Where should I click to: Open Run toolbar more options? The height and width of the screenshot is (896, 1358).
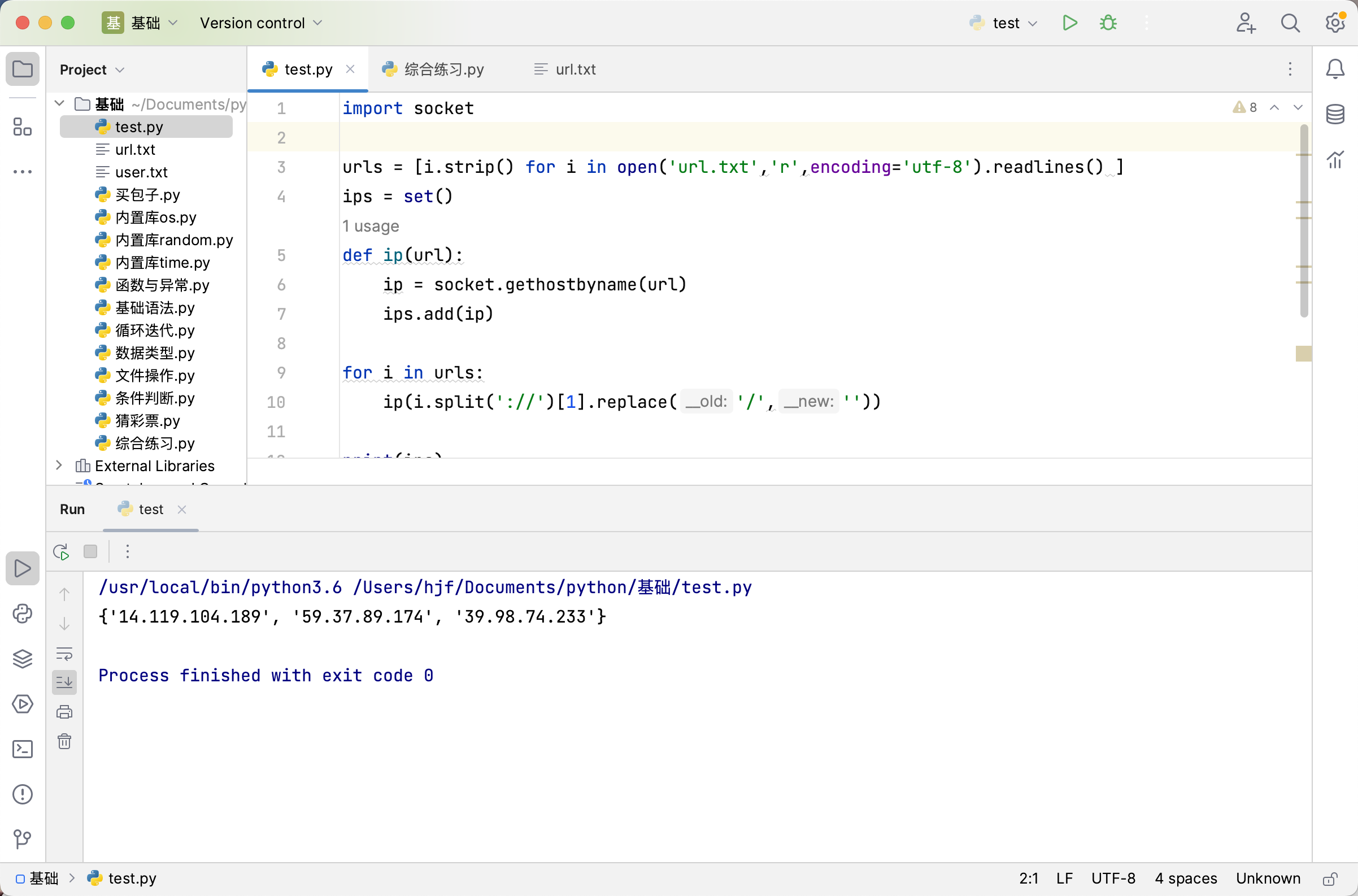(x=128, y=551)
